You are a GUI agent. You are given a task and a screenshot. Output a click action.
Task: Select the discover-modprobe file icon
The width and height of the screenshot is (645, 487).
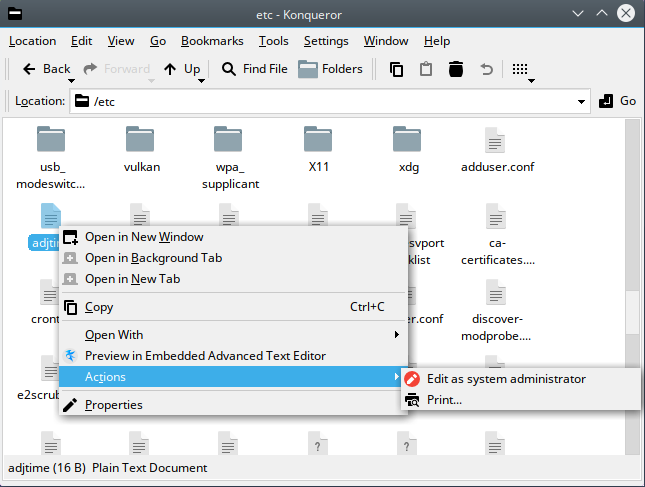click(x=496, y=292)
